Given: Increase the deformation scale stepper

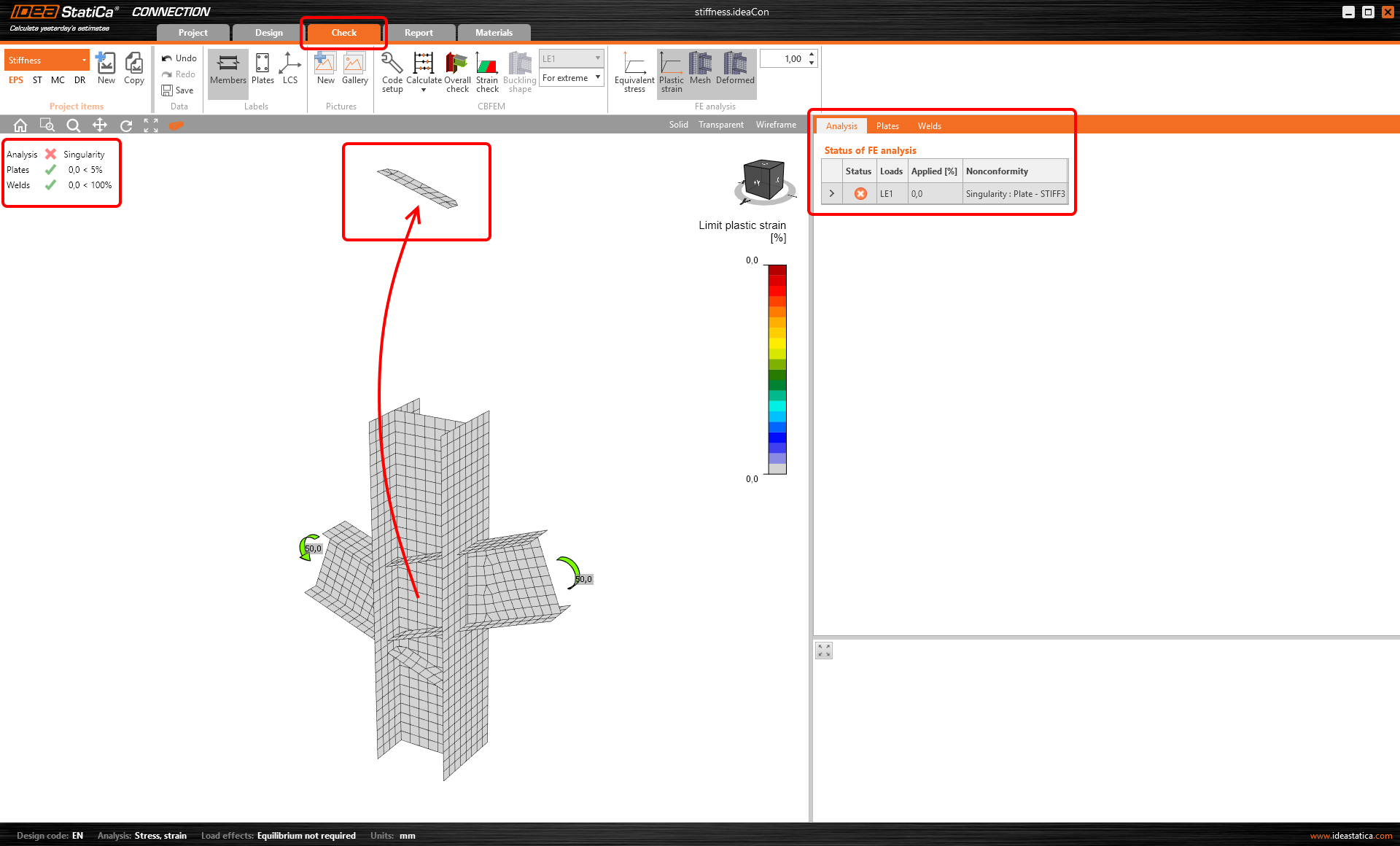Looking at the screenshot, I should pyautogui.click(x=812, y=55).
